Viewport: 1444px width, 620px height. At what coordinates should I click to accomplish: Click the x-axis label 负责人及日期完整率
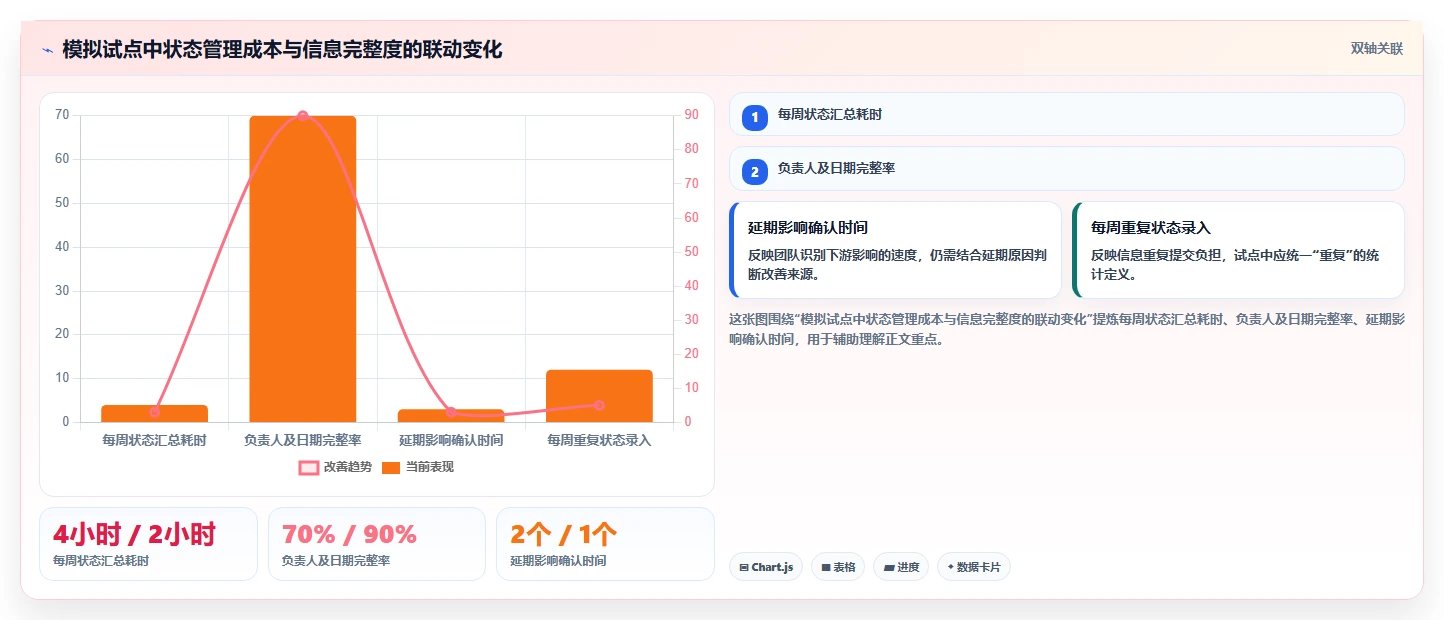click(x=303, y=440)
